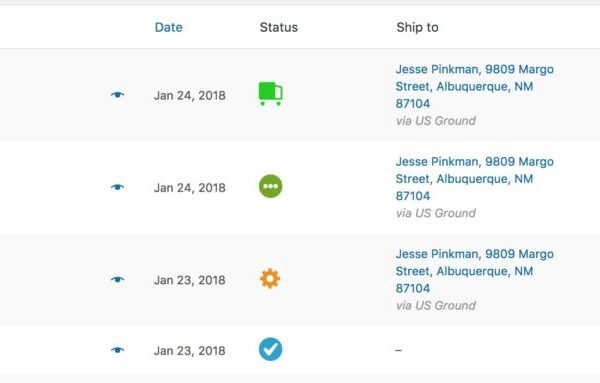
Task: Open Jesse Pinkman address in the ellipsis-status row
Action: 474,179
